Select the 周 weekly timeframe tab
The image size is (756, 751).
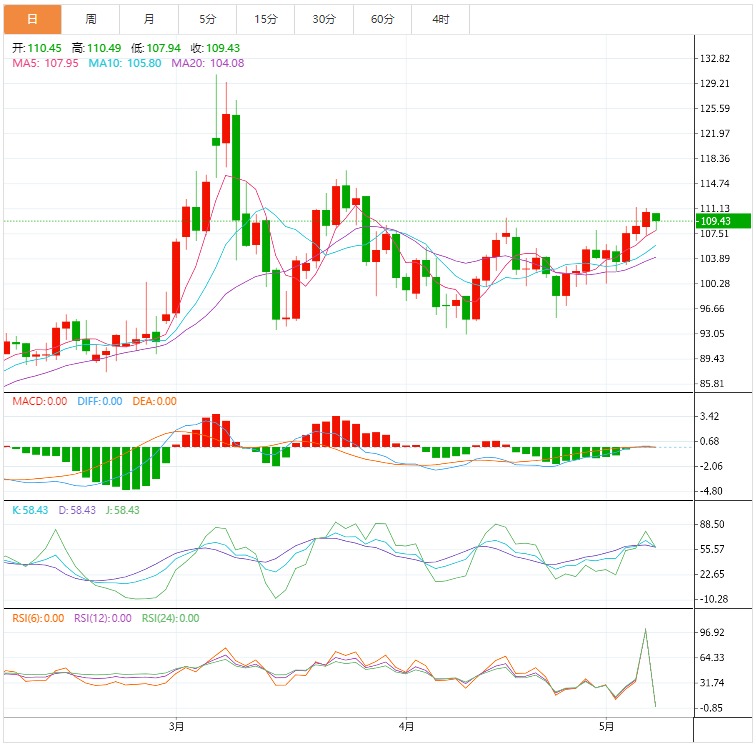tap(91, 19)
